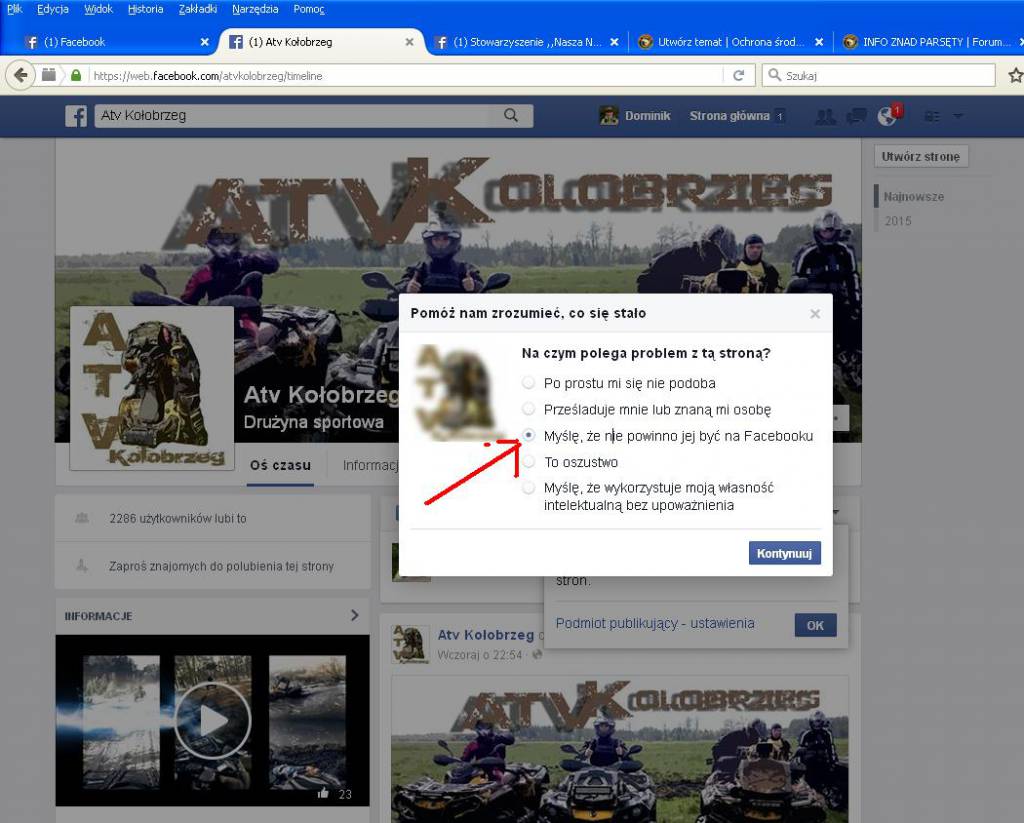Select 'Prześladuje mnie lub znaną mi osobę'
This screenshot has height=823, width=1024.
pyautogui.click(x=528, y=410)
